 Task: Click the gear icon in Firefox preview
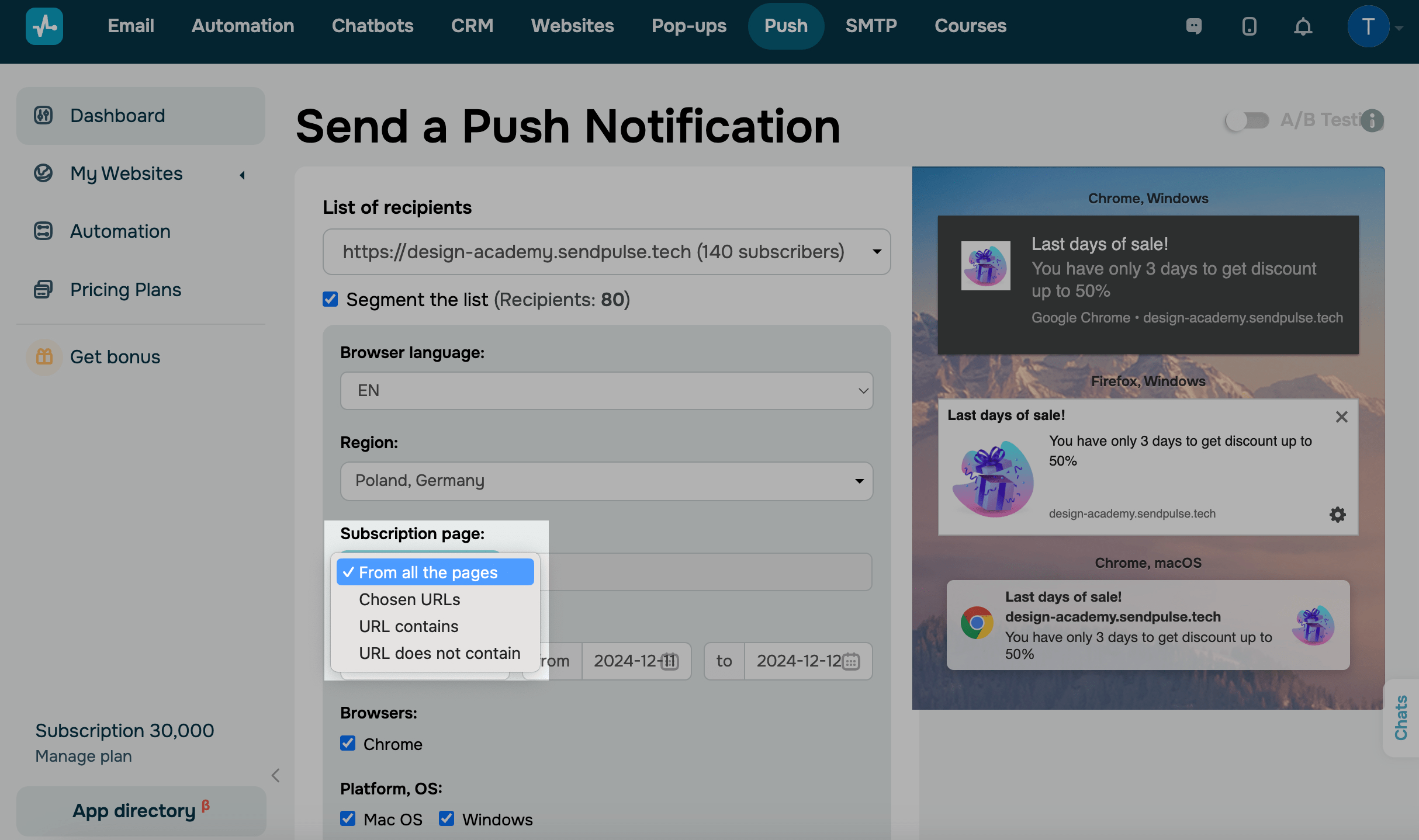[1337, 514]
